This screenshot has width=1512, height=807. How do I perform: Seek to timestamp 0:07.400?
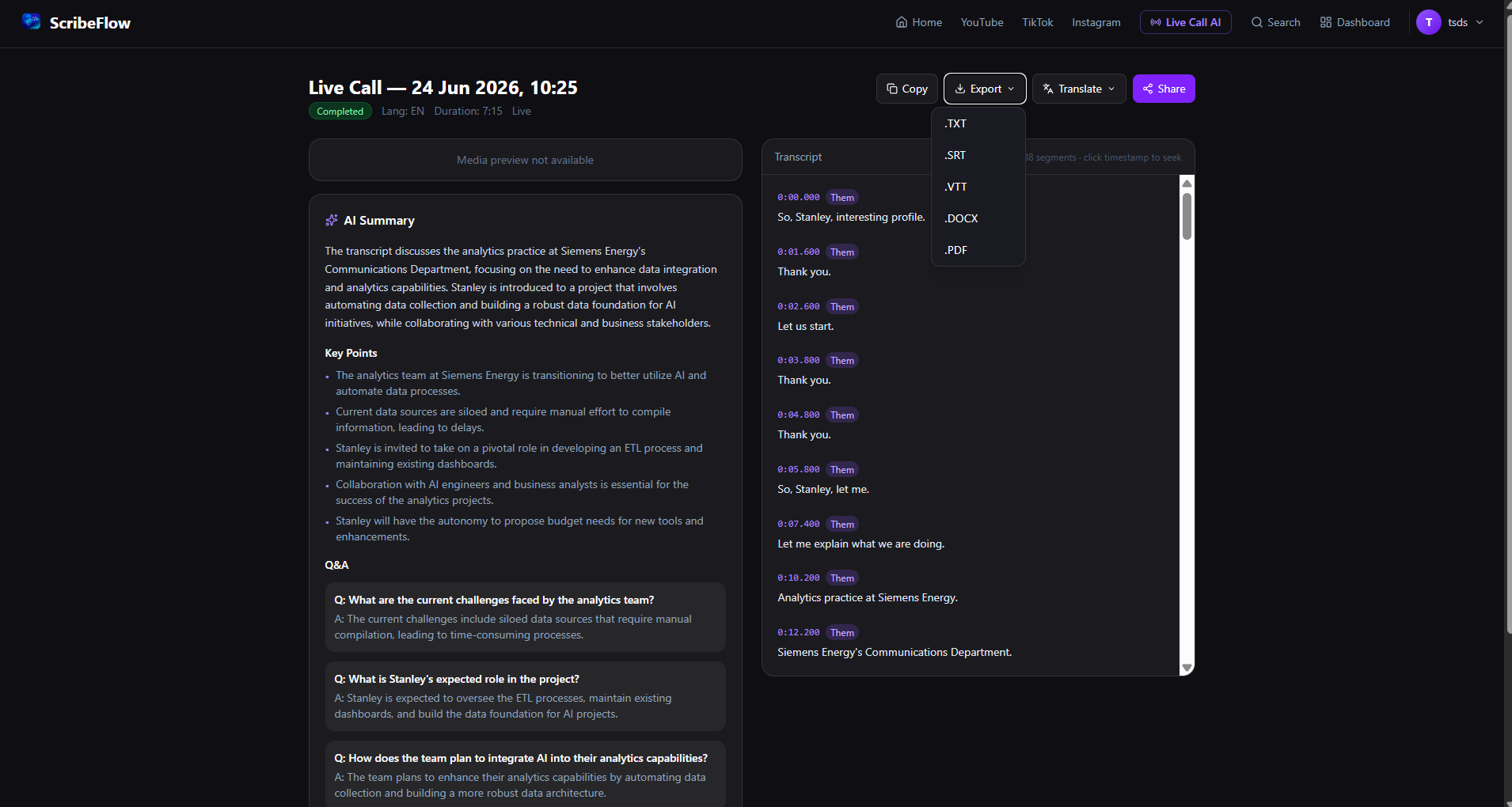(798, 525)
